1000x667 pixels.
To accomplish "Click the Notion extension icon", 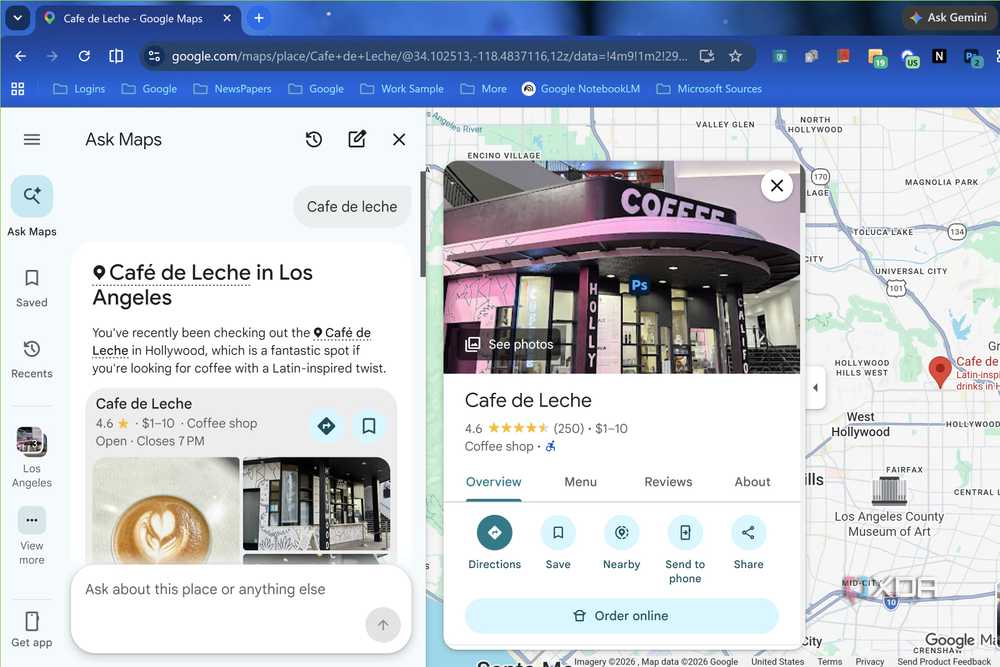I will coord(939,56).
